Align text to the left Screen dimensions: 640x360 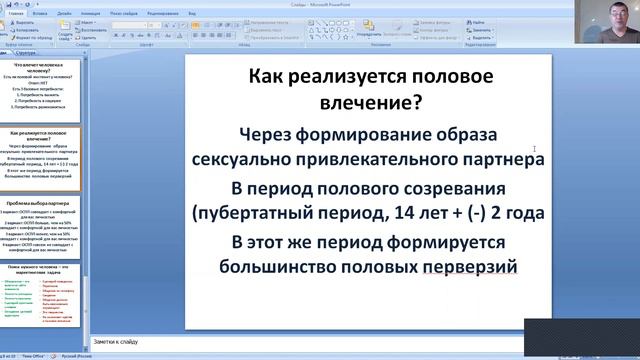[x=195, y=36]
